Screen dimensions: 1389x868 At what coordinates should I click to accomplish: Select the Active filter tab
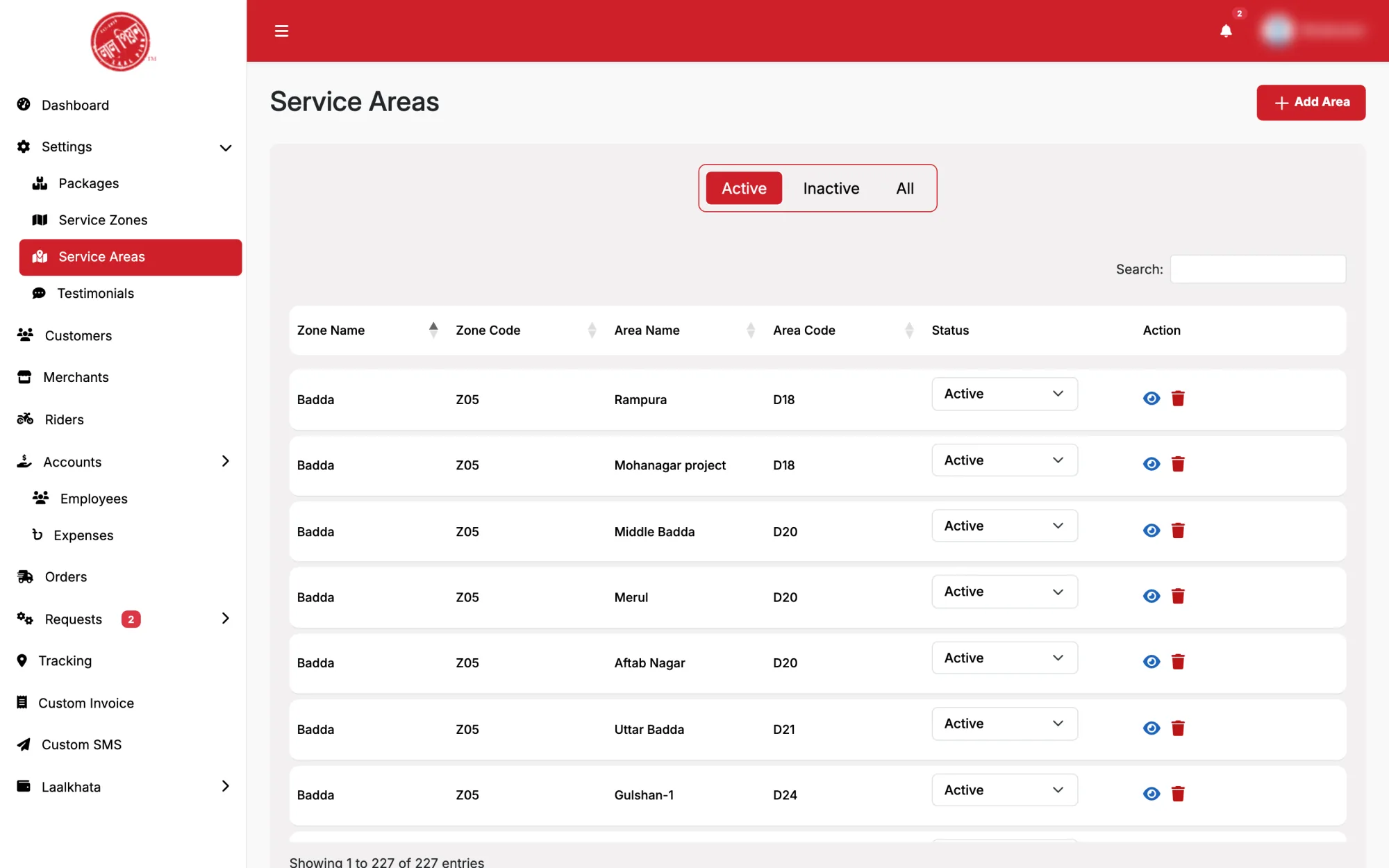744,188
